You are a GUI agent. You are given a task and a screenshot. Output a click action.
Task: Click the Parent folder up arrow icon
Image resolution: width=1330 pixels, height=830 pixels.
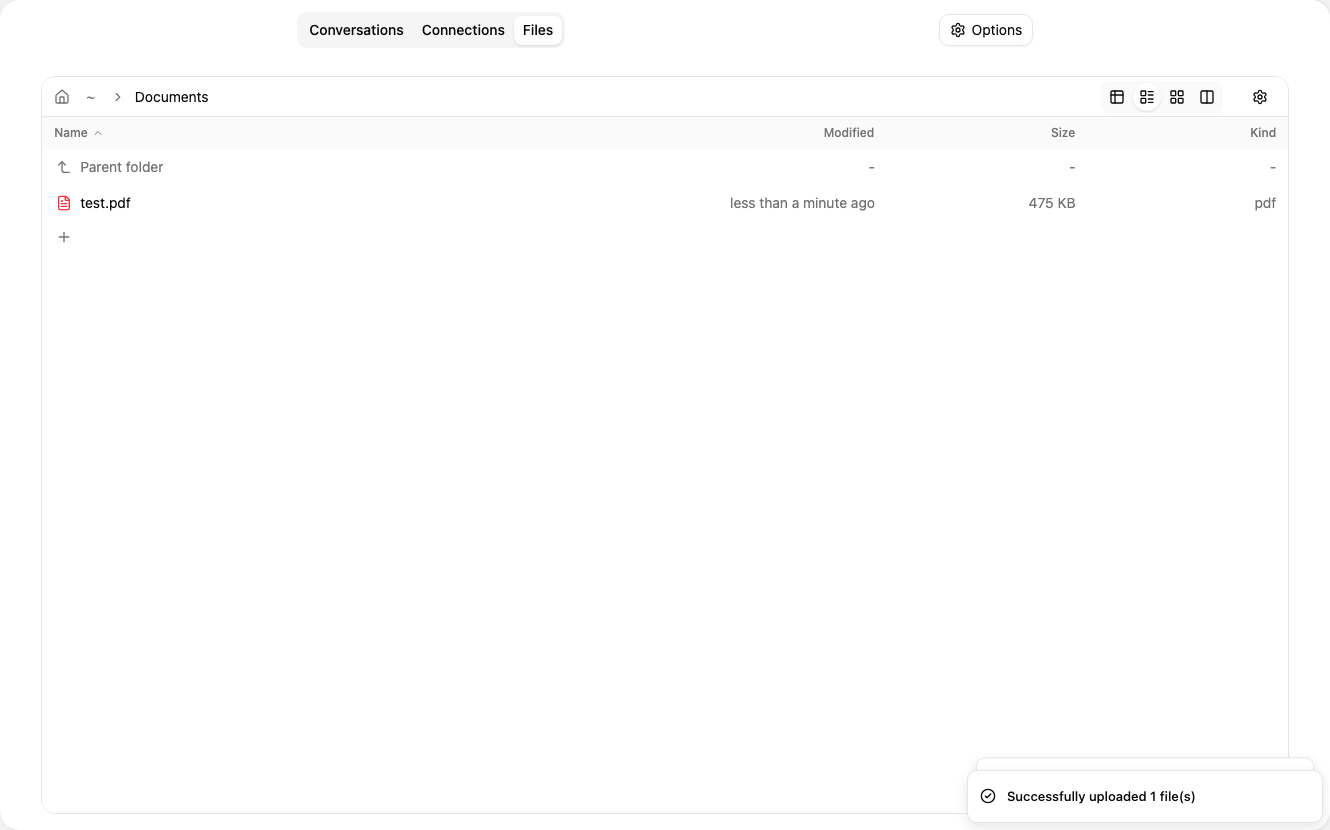click(64, 167)
